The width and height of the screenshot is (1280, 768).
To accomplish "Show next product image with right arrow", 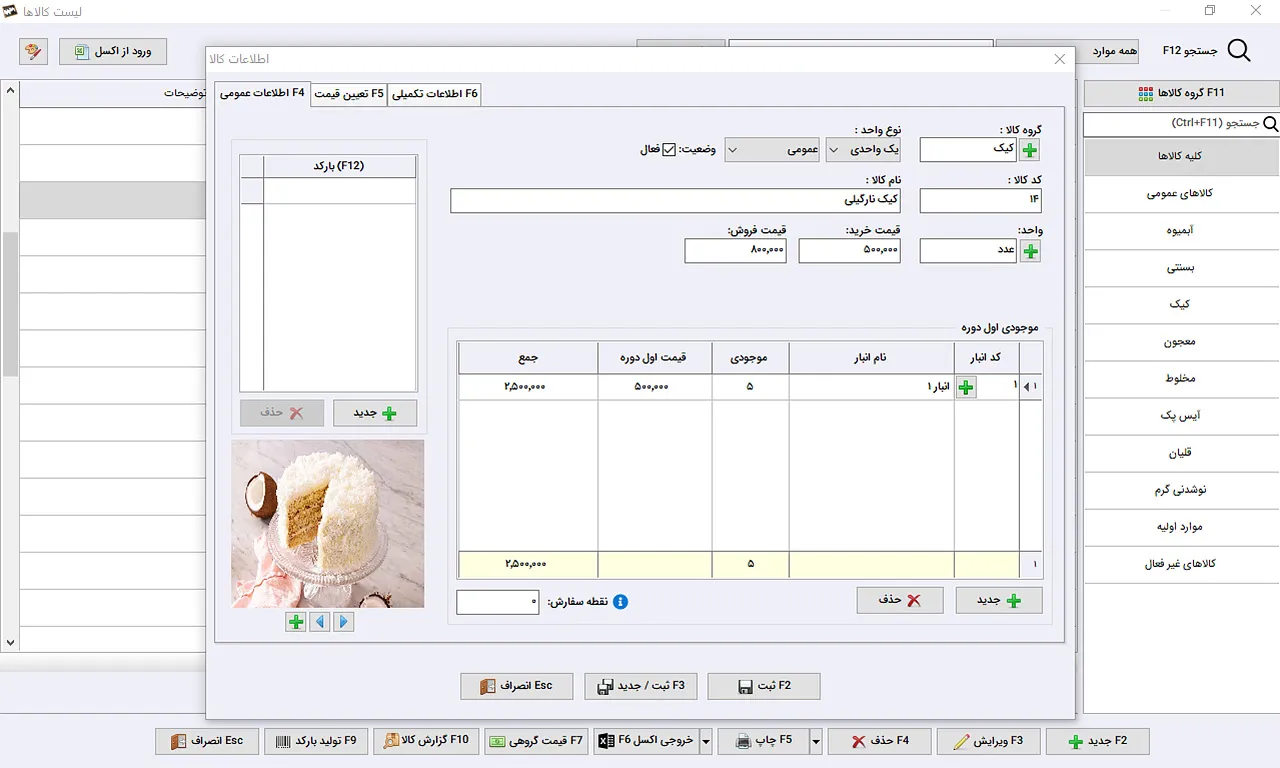I will pyautogui.click(x=343, y=622).
